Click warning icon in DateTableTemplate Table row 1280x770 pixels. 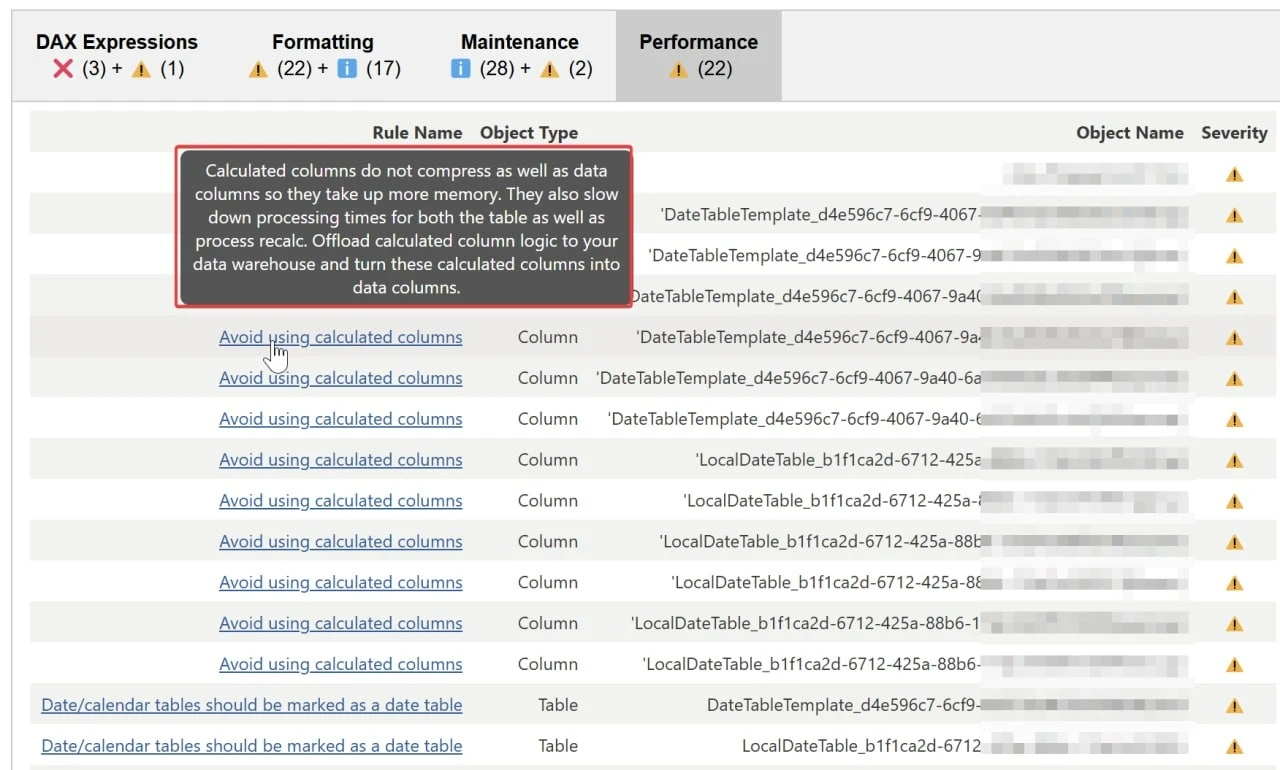[1235, 706]
